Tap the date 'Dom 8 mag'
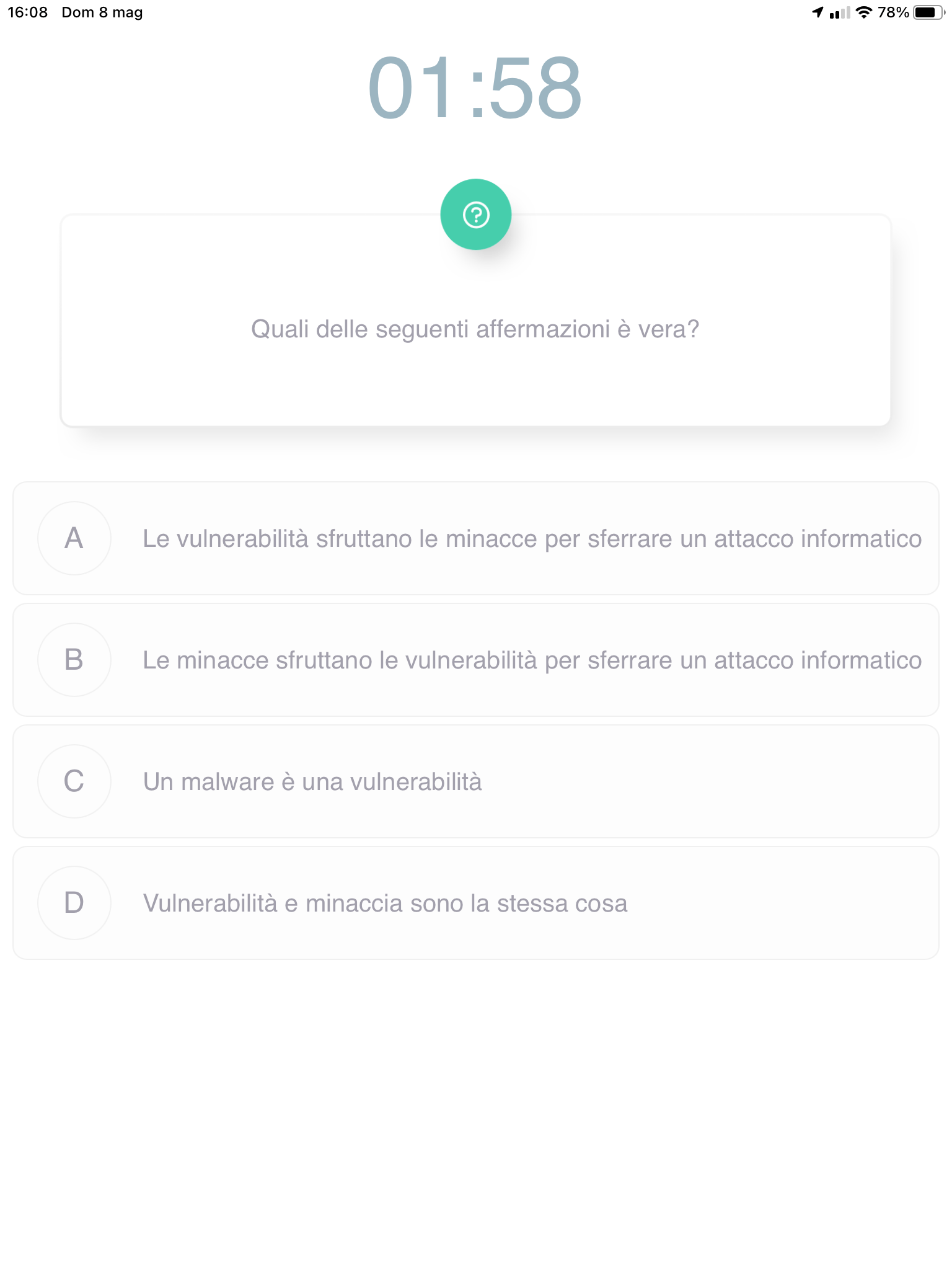 point(102,12)
